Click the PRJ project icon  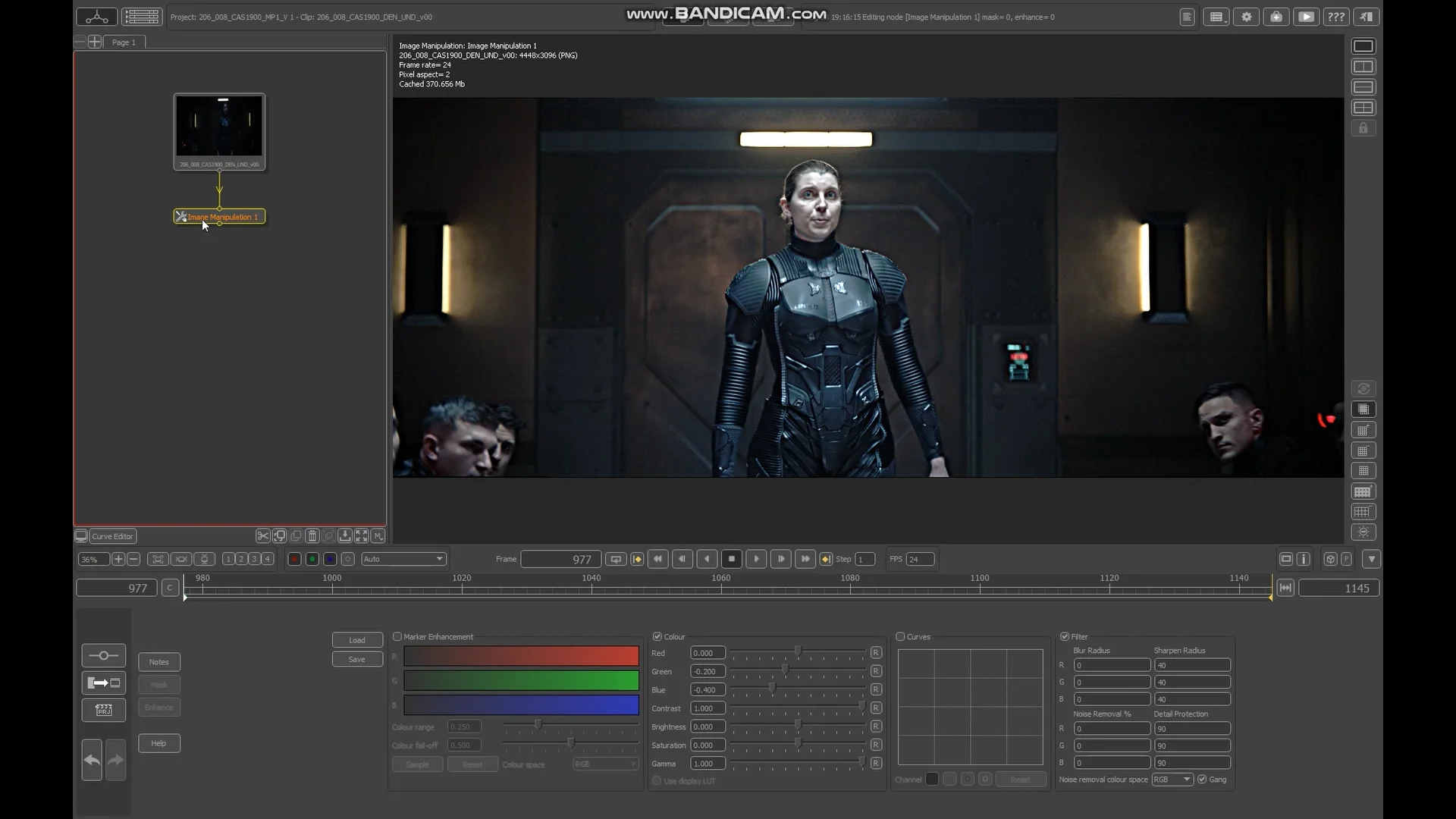[x=104, y=710]
